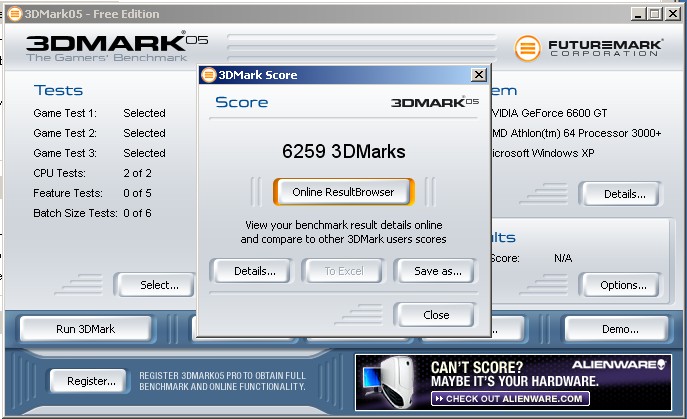Click the Tests section heading

click(58, 90)
